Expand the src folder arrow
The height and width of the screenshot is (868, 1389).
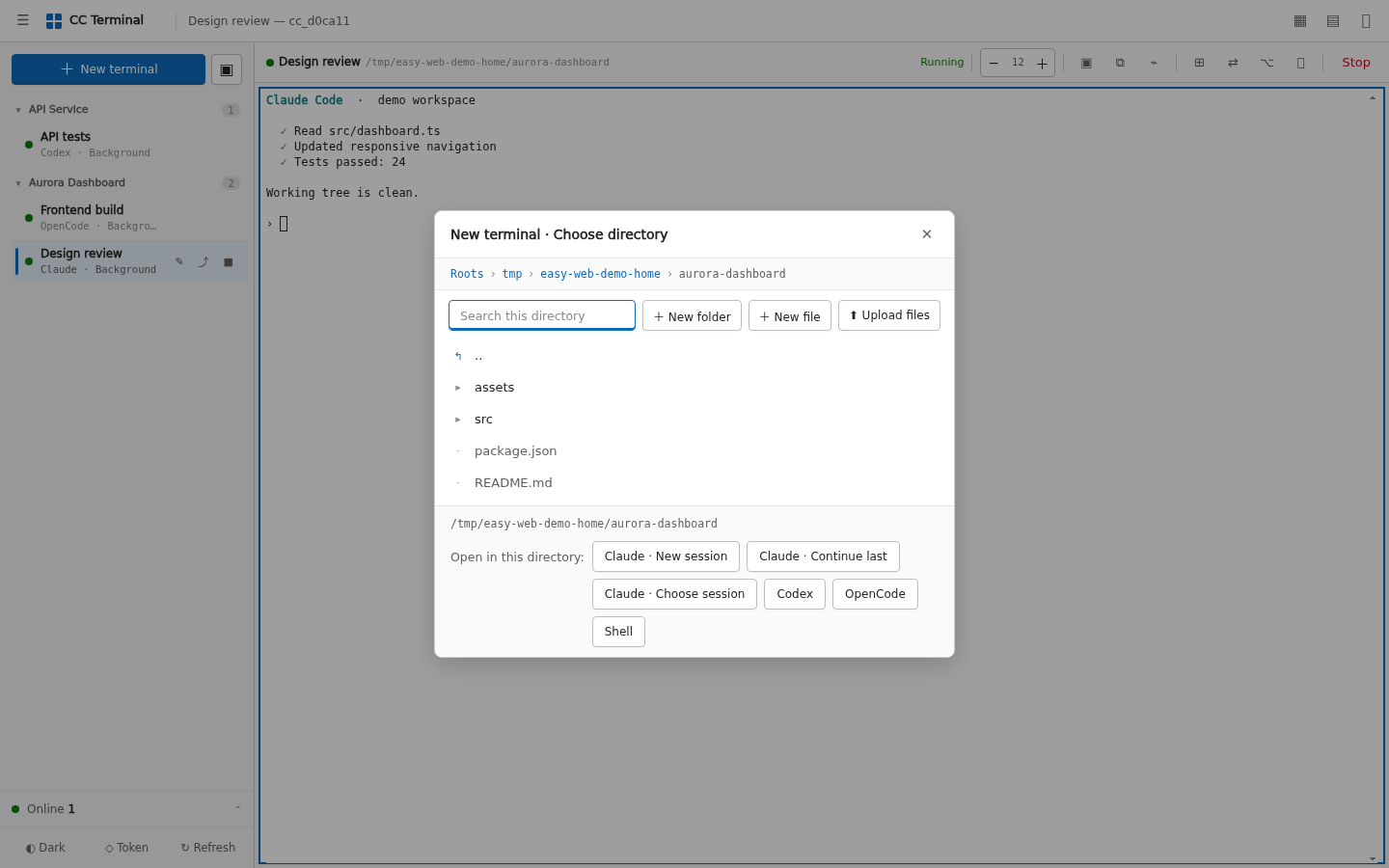tap(458, 420)
